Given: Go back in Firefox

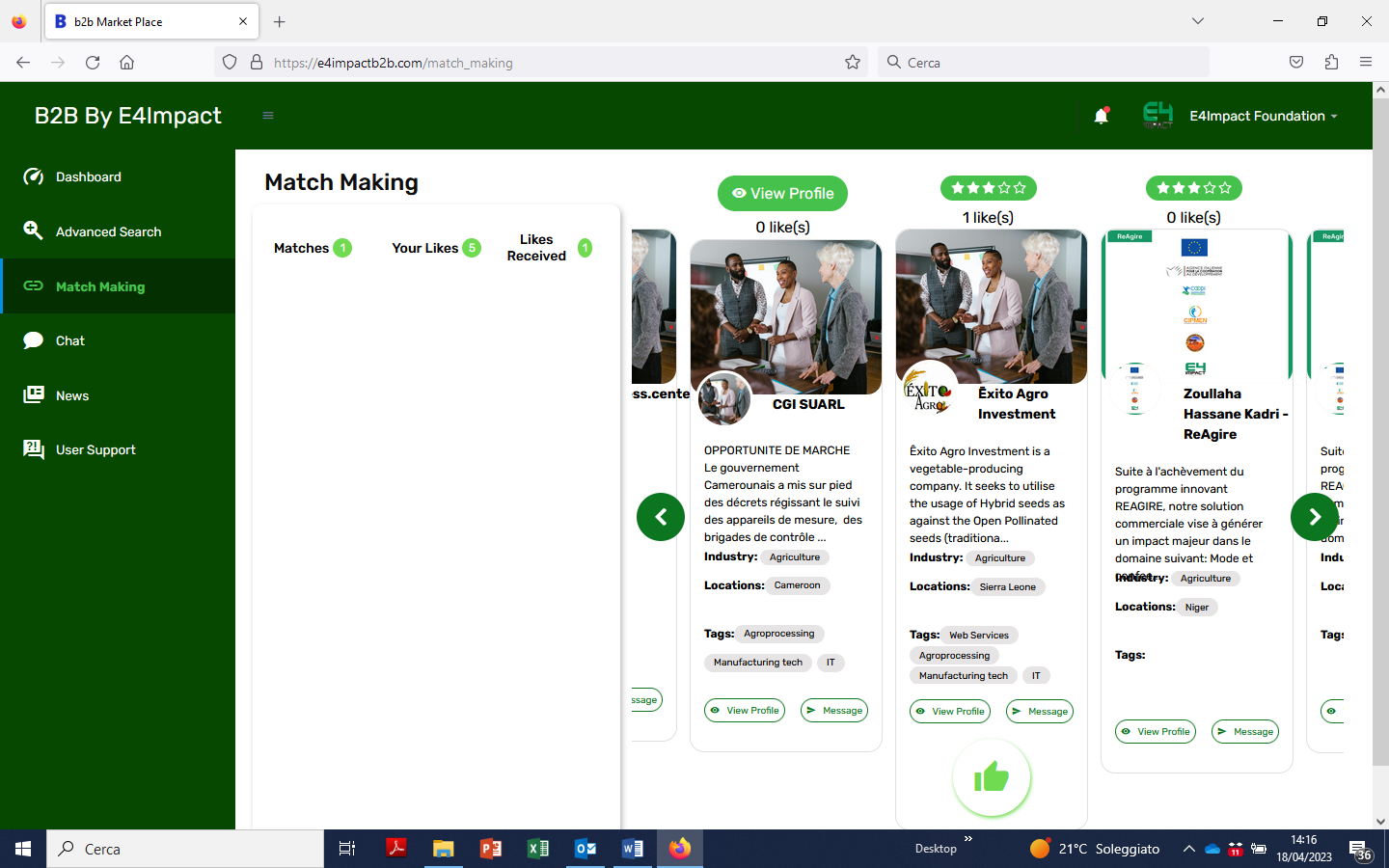Looking at the screenshot, I should pyautogui.click(x=23, y=62).
